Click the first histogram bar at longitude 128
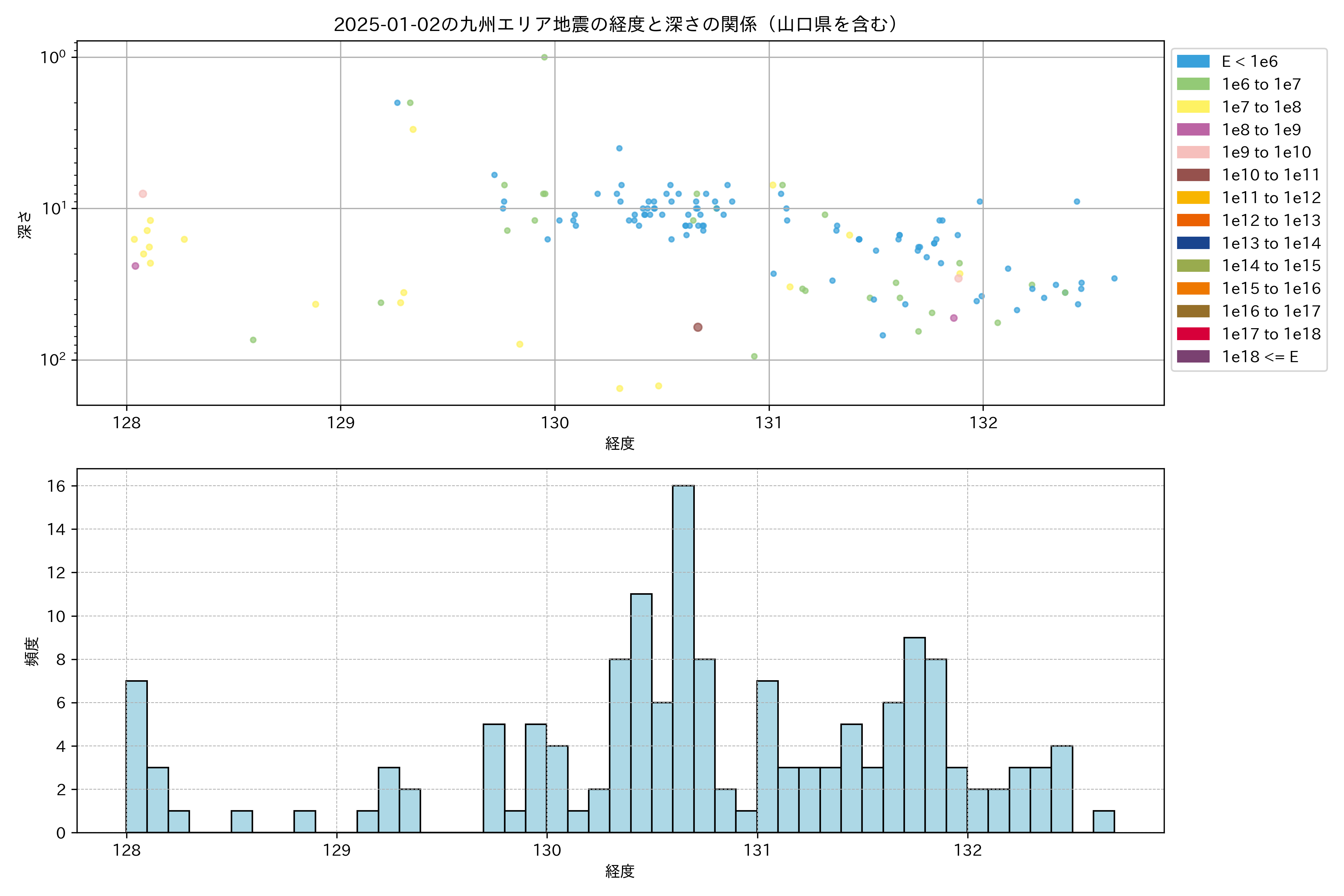This screenshot has width=1344, height=896. pyautogui.click(x=137, y=757)
